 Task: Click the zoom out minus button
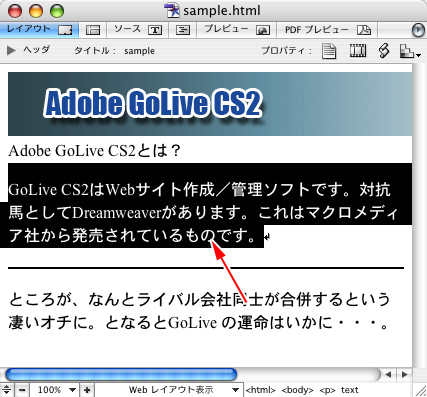tap(22, 390)
